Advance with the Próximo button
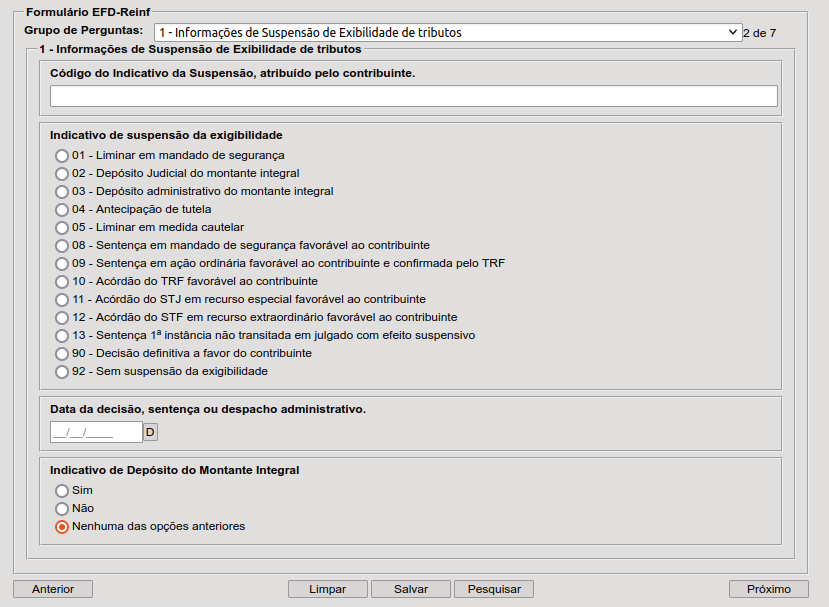The image size is (829, 607). [x=769, y=589]
